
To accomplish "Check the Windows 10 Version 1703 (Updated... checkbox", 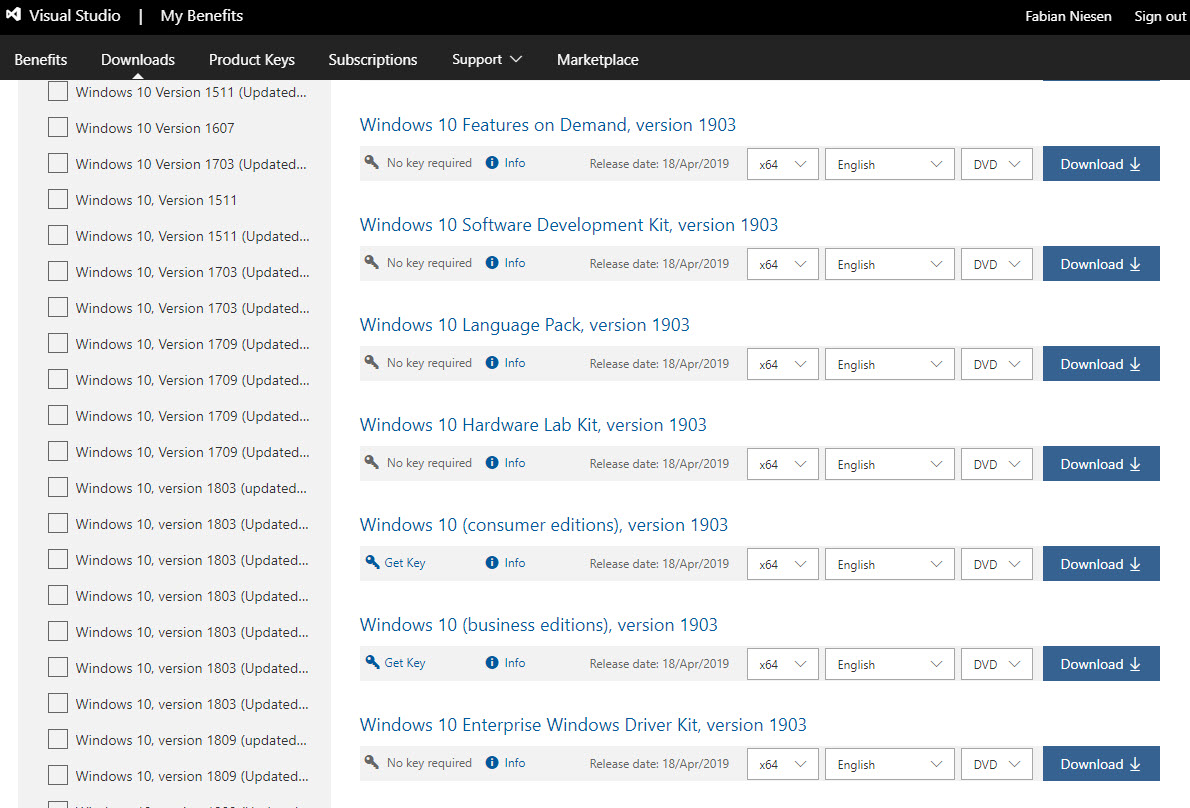I will pos(58,163).
